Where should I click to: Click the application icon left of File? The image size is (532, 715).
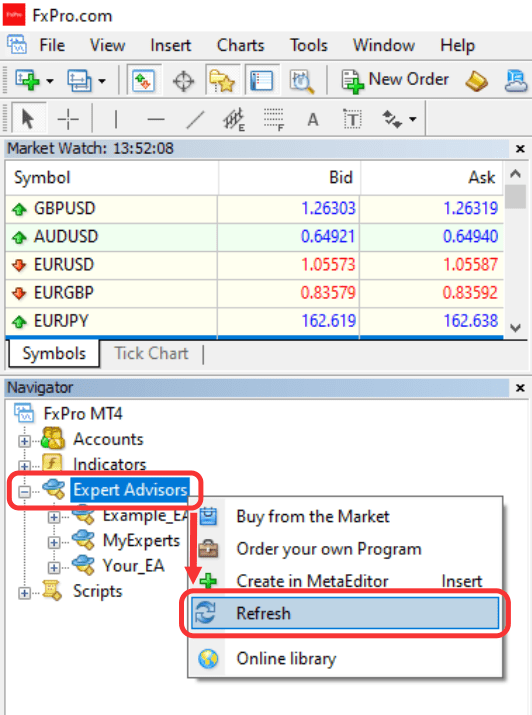point(17,45)
